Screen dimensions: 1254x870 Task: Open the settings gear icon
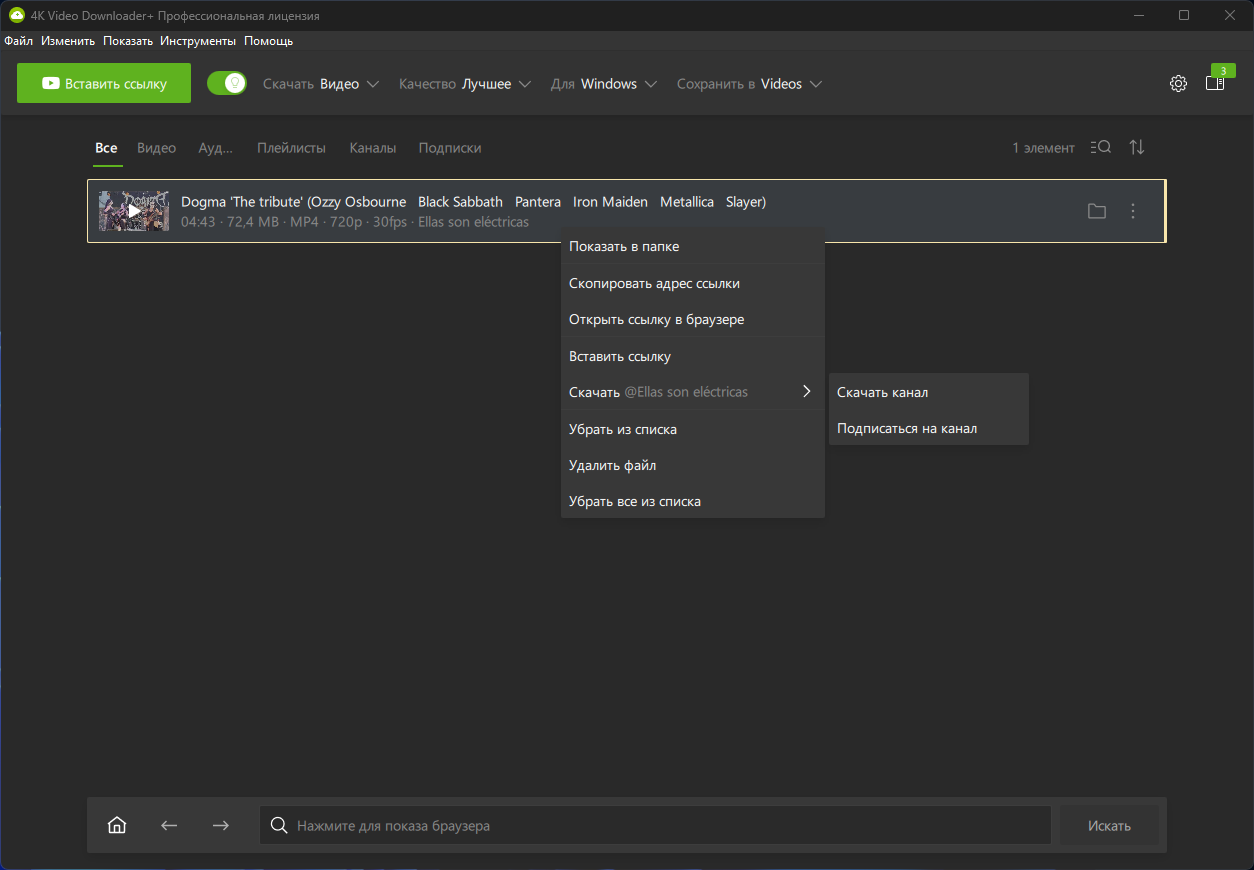(1178, 84)
